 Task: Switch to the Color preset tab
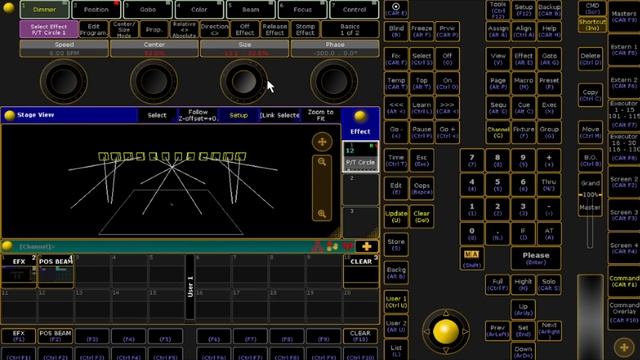199,10
